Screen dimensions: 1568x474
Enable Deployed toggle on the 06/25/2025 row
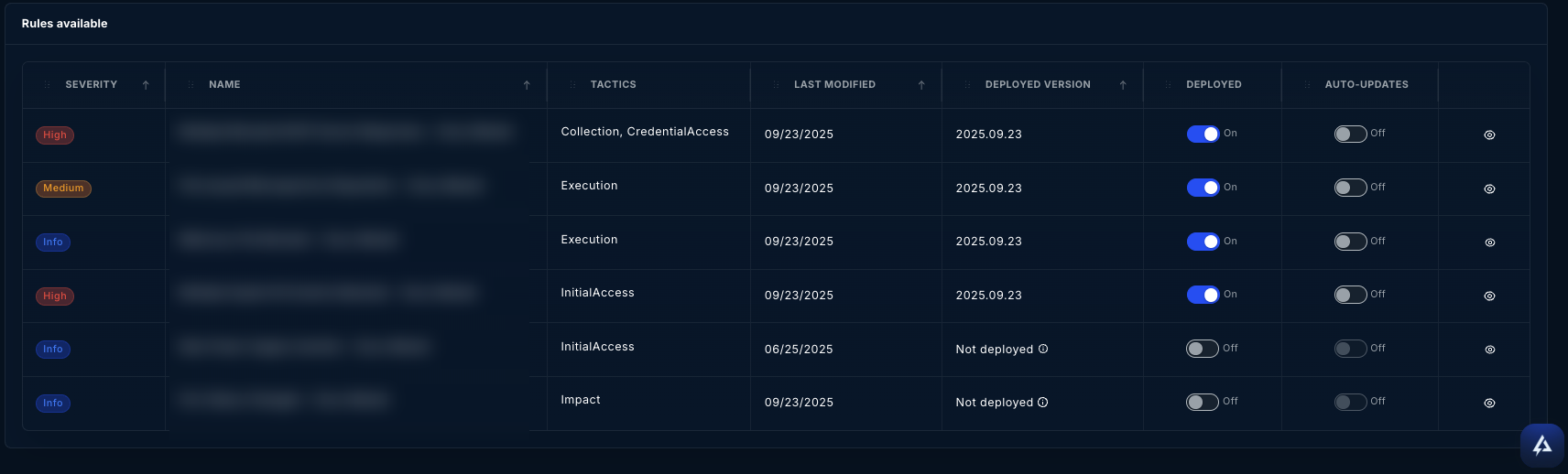(1203, 349)
